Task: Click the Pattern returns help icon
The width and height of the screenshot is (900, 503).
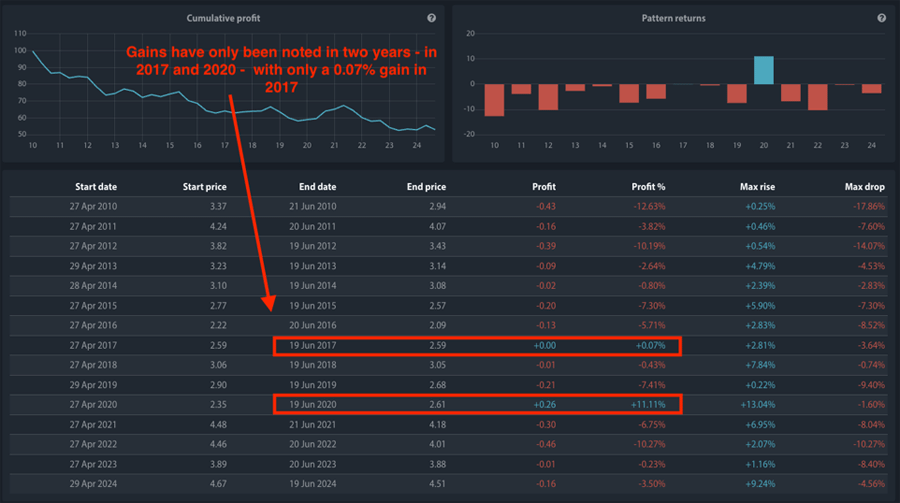Action: pyautogui.click(x=881, y=18)
